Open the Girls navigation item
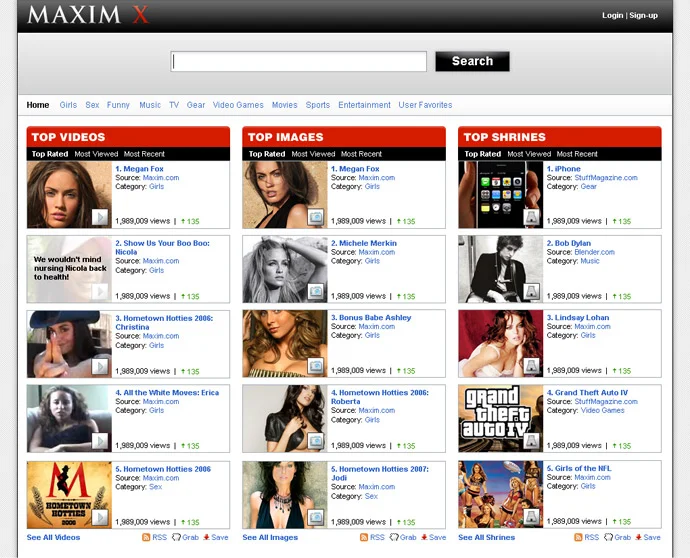 (68, 105)
